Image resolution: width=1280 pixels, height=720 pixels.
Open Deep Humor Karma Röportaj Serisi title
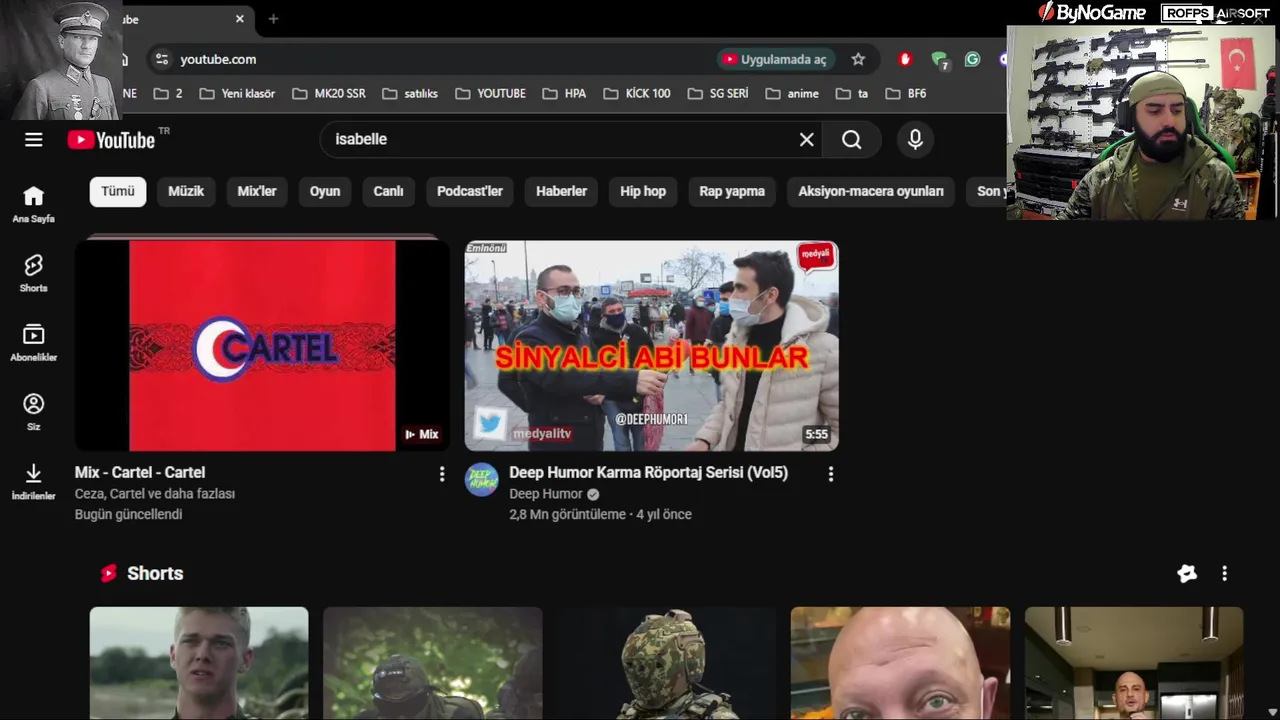648,473
